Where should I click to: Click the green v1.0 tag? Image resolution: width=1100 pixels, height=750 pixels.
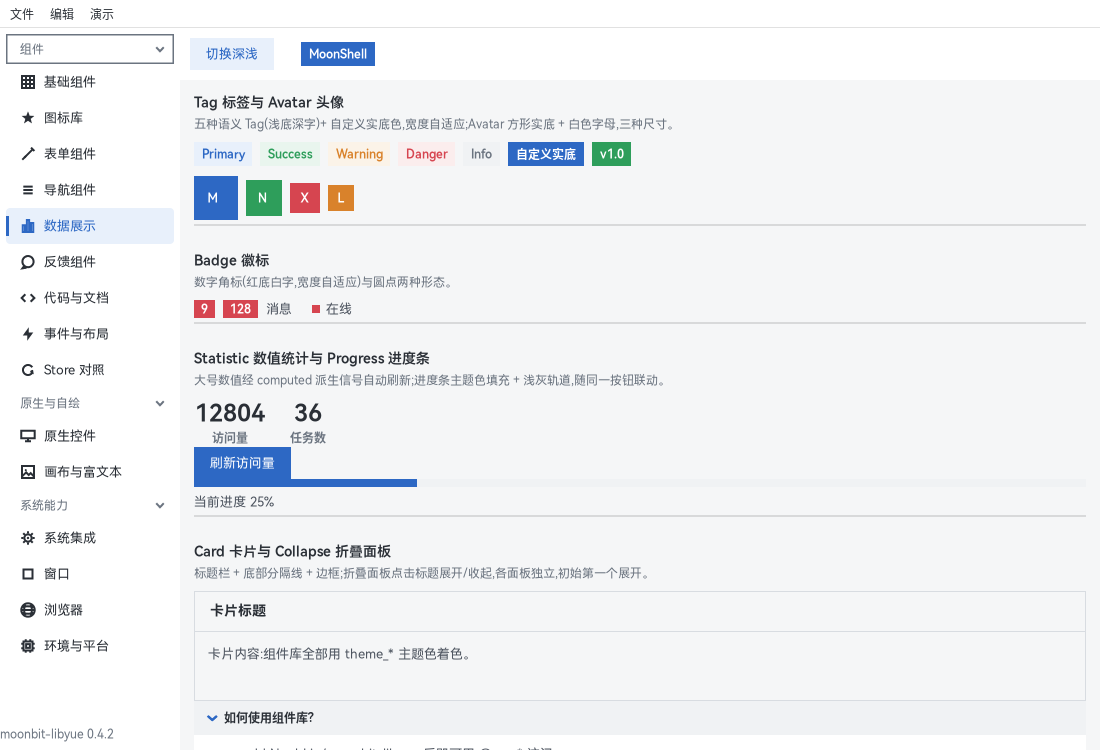tap(612, 154)
